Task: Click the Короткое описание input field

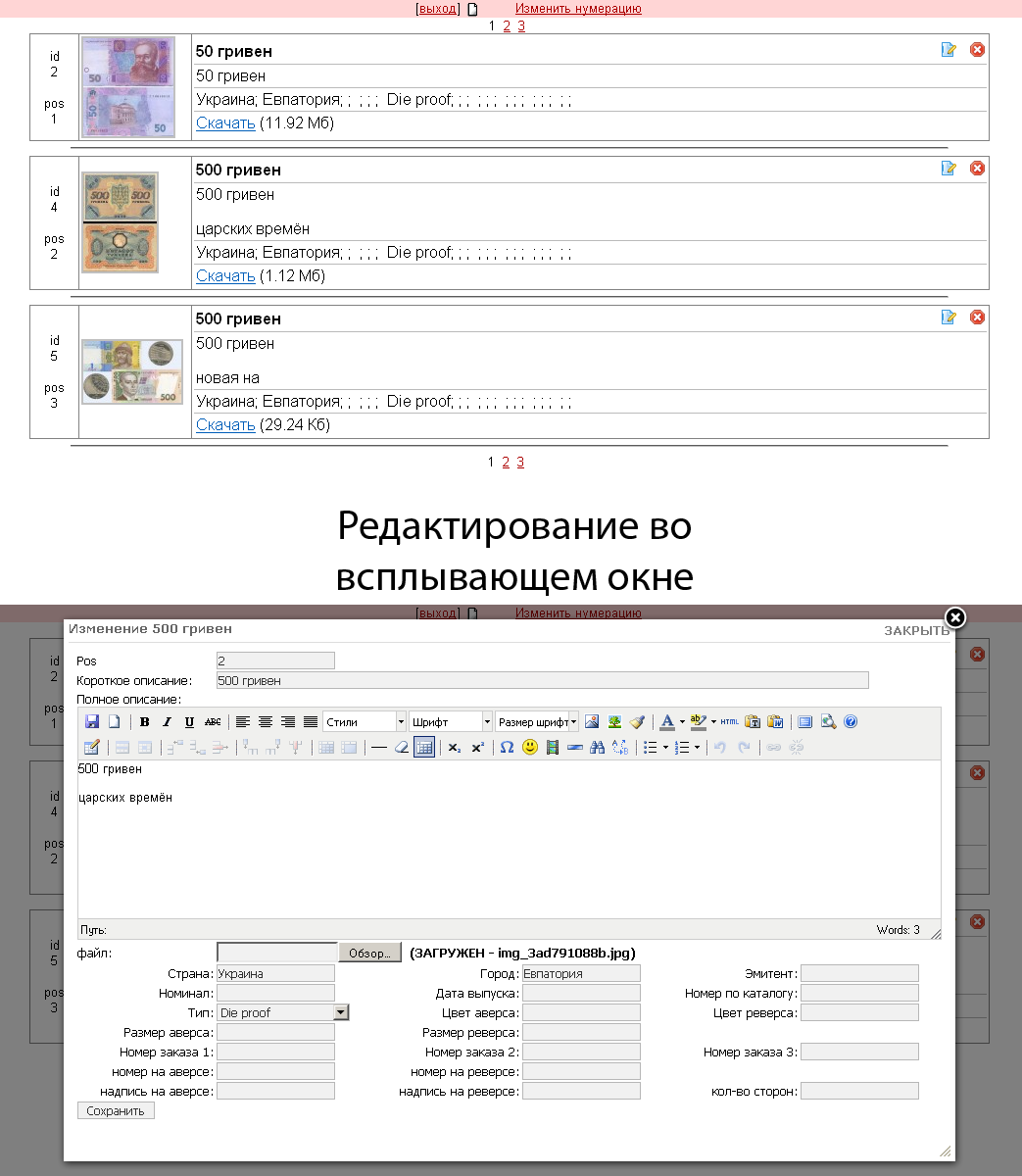Action: [542, 680]
